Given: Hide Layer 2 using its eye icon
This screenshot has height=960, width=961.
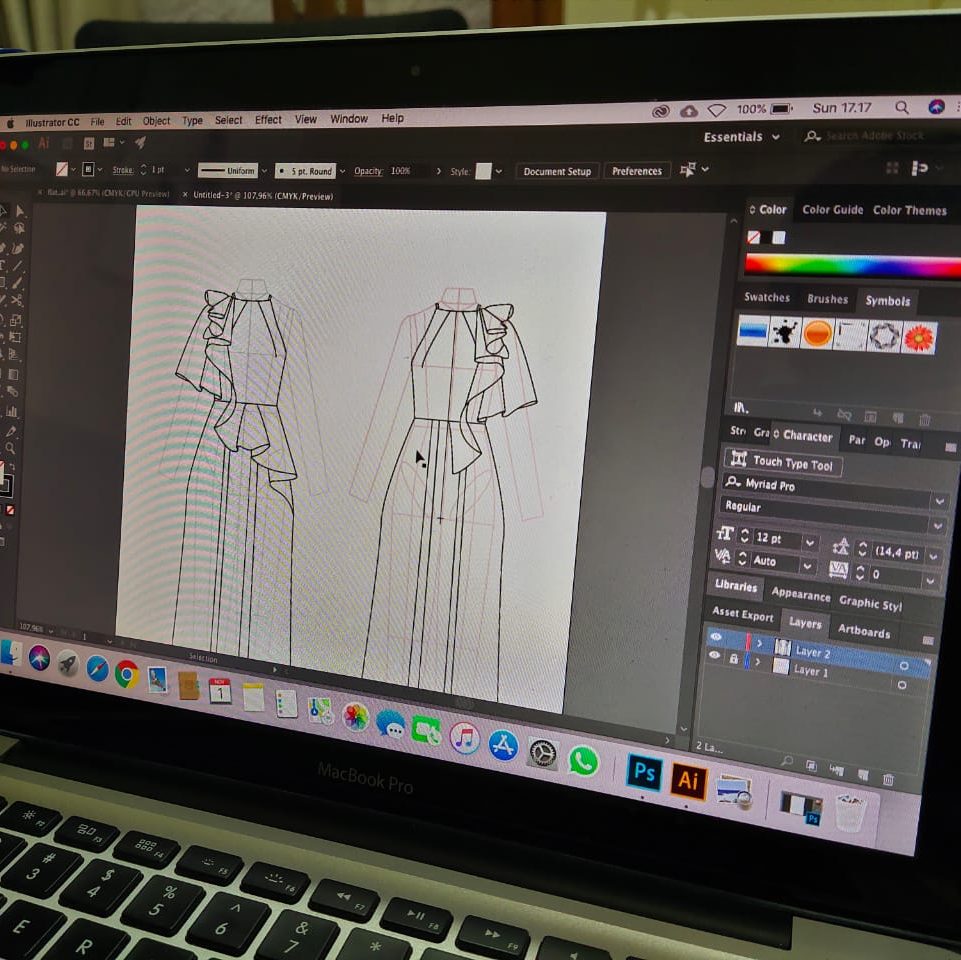Looking at the screenshot, I should click(715, 637).
